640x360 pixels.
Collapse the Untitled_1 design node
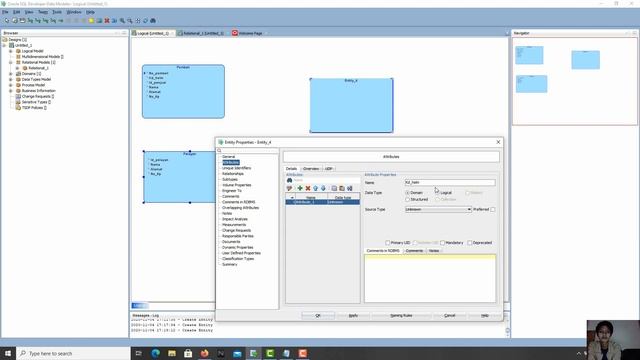4,45
